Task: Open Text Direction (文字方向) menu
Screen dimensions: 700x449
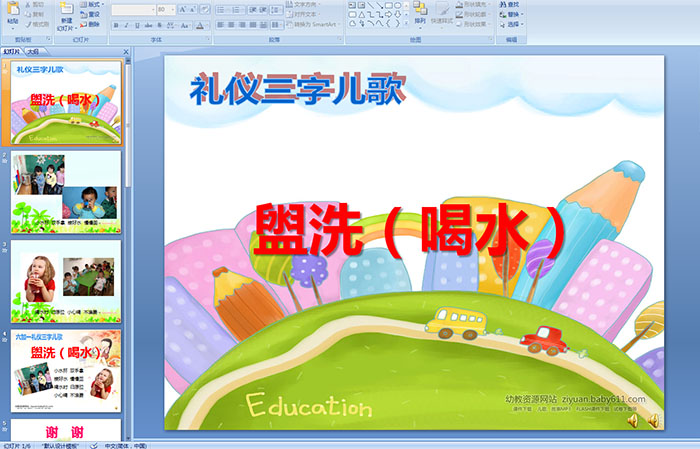Action: click(x=302, y=4)
